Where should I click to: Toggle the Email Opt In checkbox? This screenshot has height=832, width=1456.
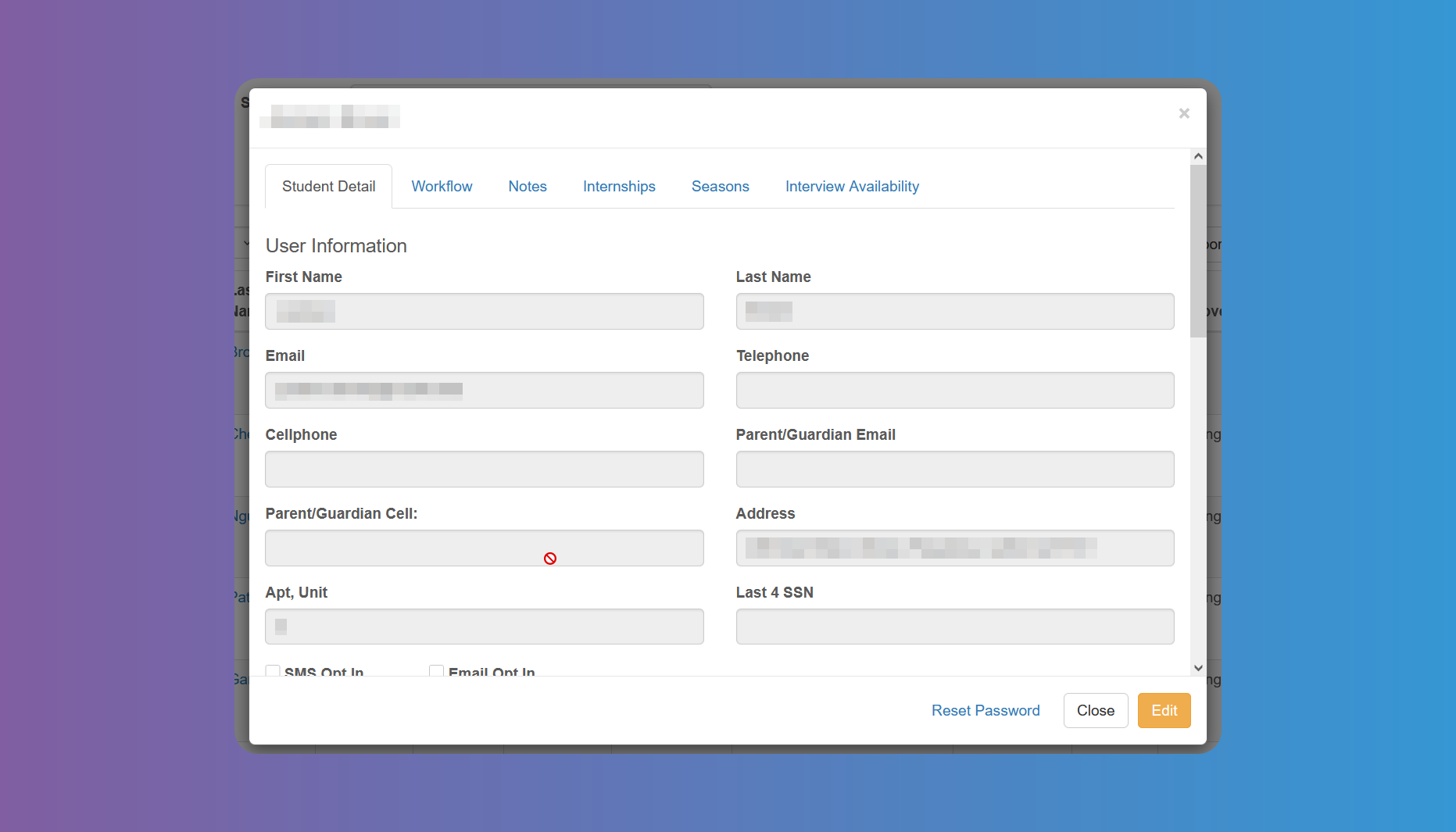[x=437, y=671]
